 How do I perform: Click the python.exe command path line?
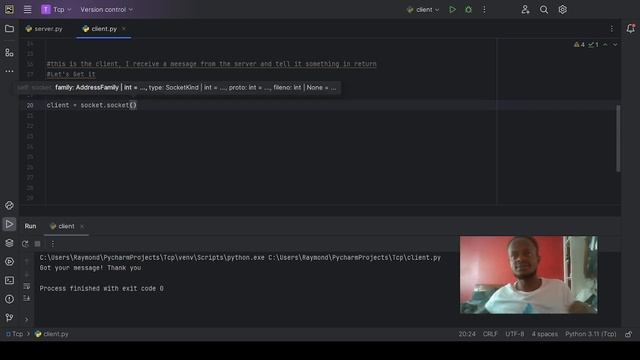click(x=240, y=258)
